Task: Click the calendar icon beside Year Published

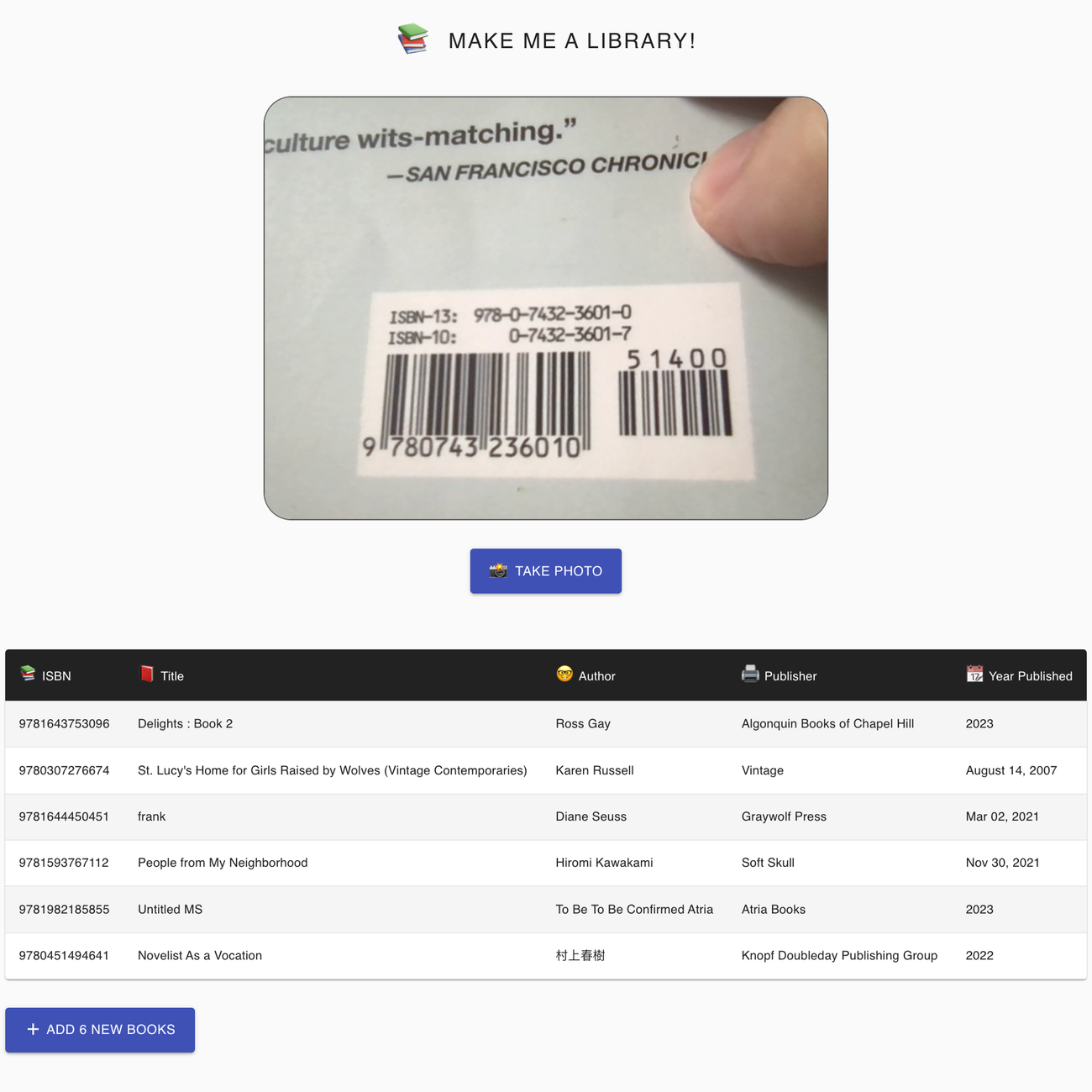Action: 974,674
